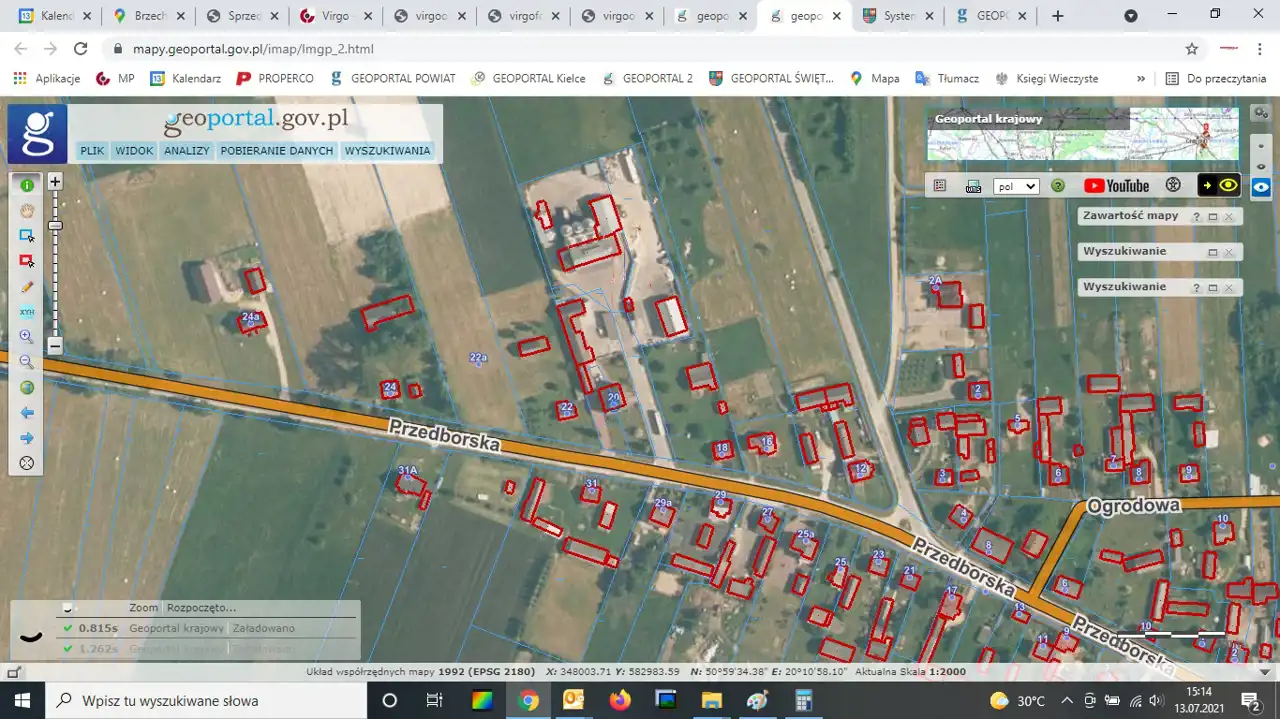The image size is (1280, 719).
Task: Expand the Zawartość mapy panel
Action: (1212, 217)
